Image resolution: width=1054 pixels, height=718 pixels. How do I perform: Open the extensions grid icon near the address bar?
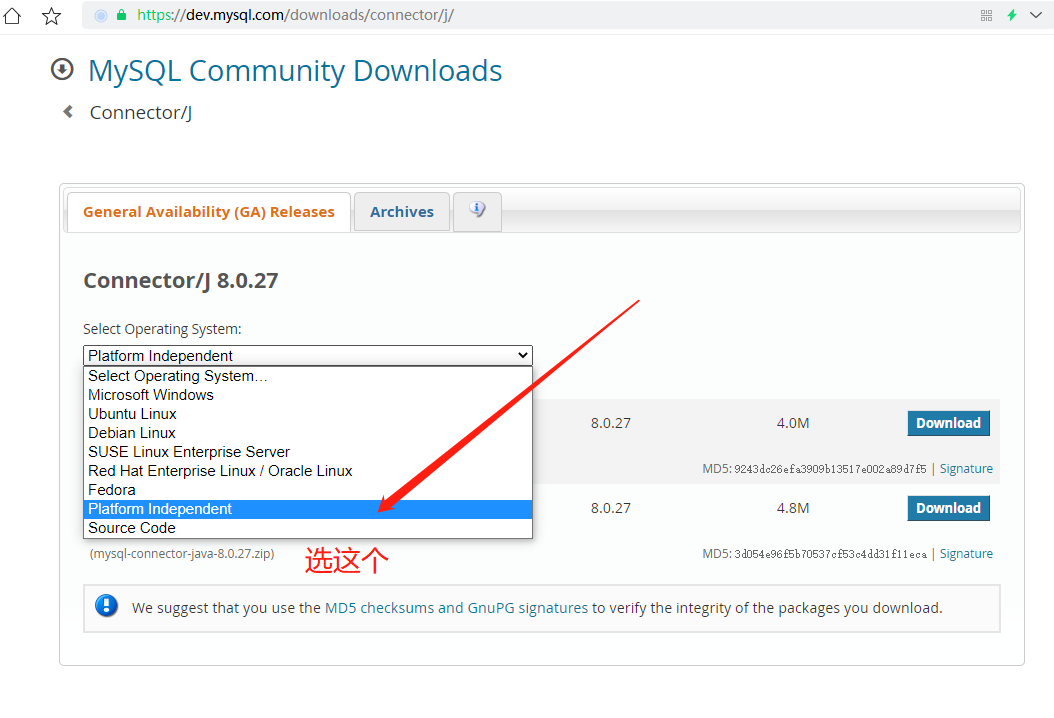986,15
